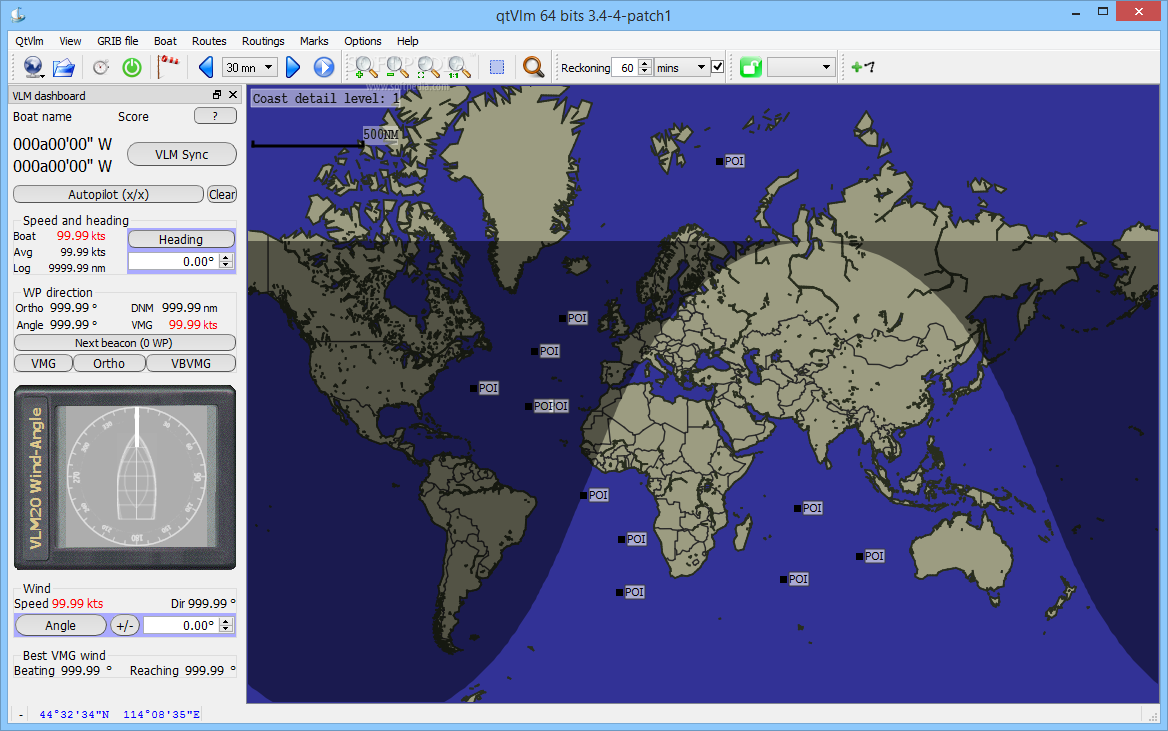Click the question mark score button
Image resolution: width=1168 pixels, height=731 pixels.
tap(215, 115)
